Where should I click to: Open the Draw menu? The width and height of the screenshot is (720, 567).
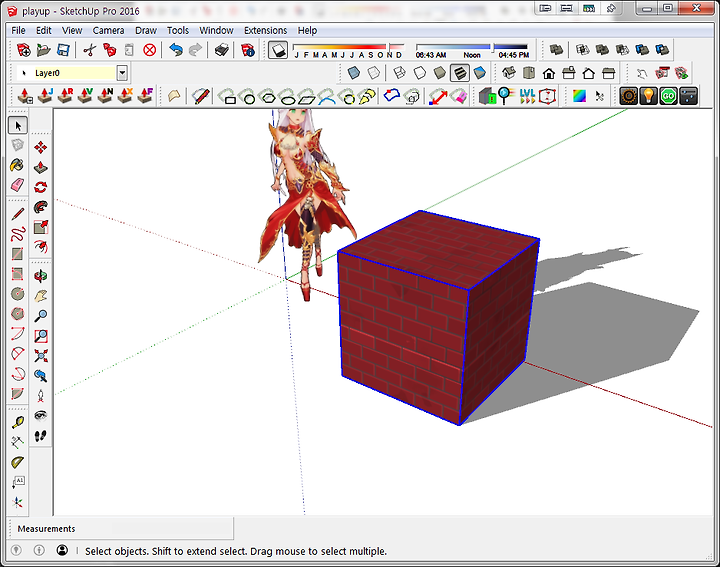[x=146, y=30]
